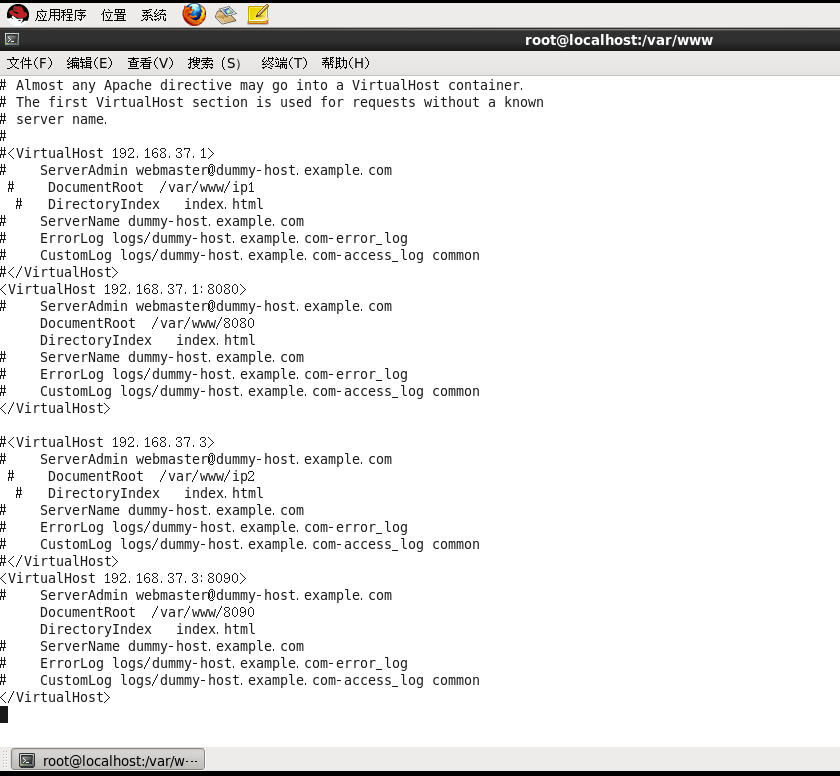Screen dimensions: 840x776
Task: Open the 查看(V) menu
Action: coord(151,63)
